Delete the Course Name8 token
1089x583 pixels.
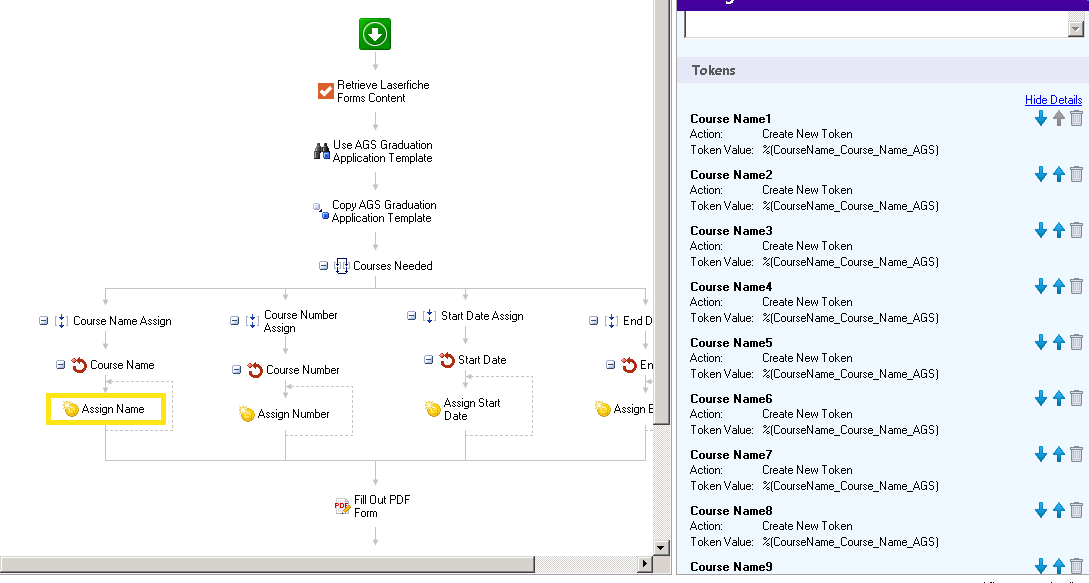pos(1076,510)
